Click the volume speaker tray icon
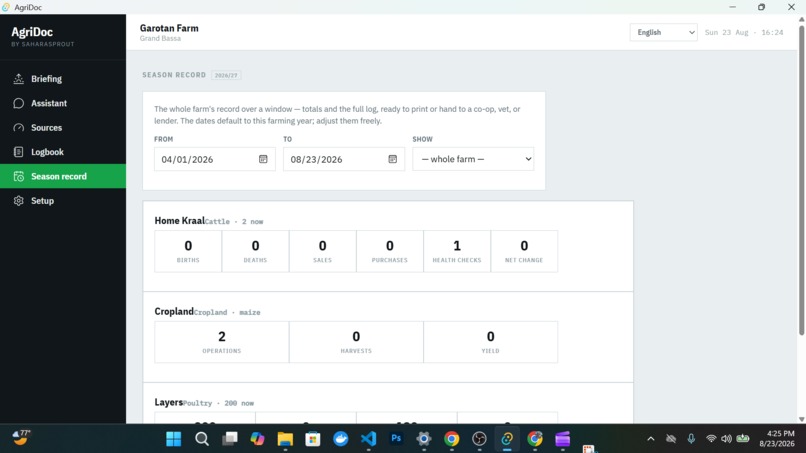 [x=726, y=439]
